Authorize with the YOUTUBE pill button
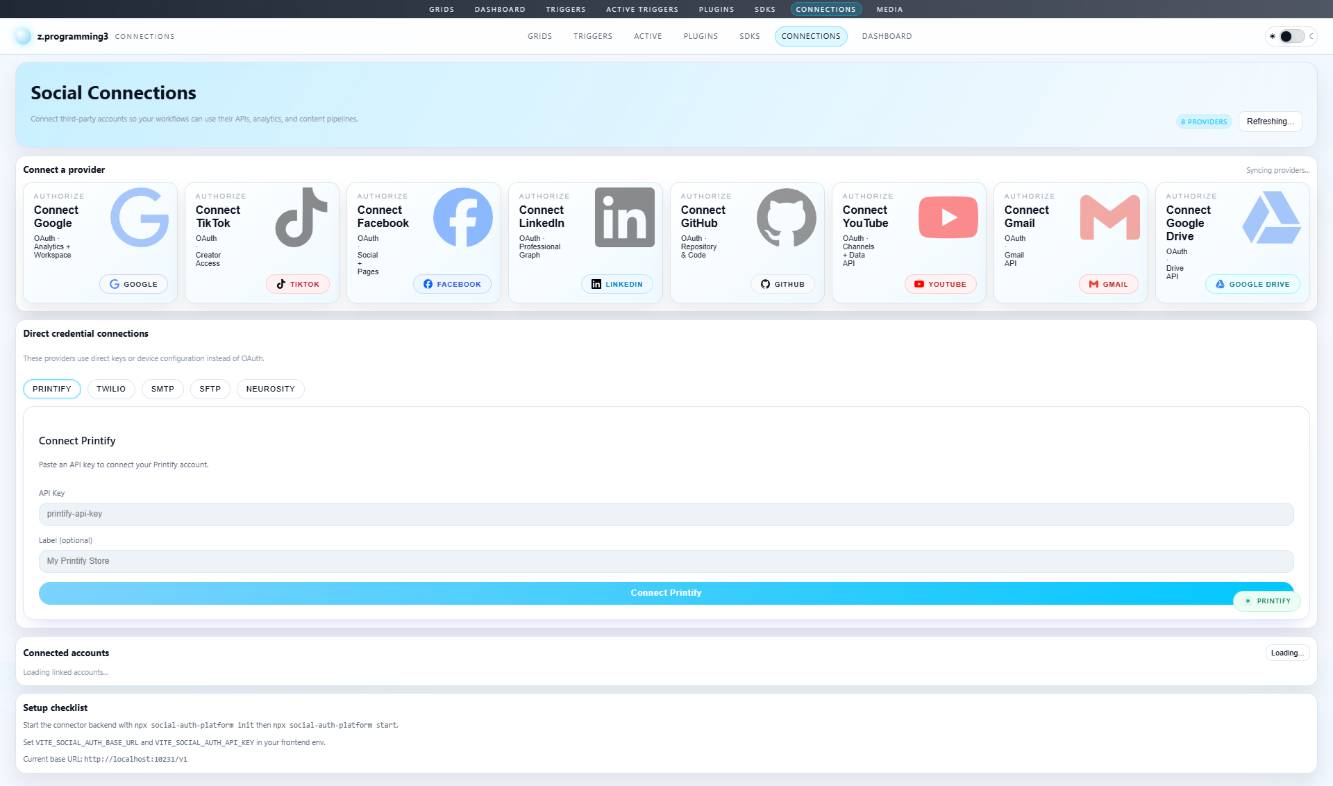Image resolution: width=1333 pixels, height=786 pixels. (941, 284)
